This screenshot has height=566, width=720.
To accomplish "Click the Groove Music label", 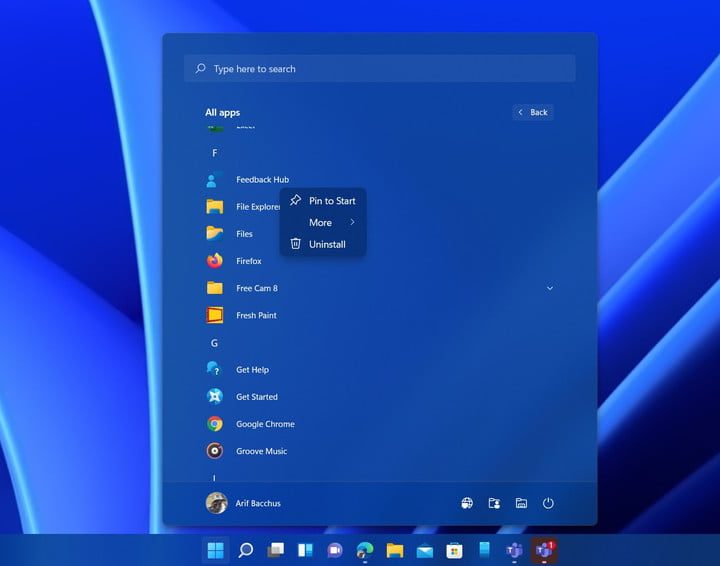I will (x=262, y=451).
